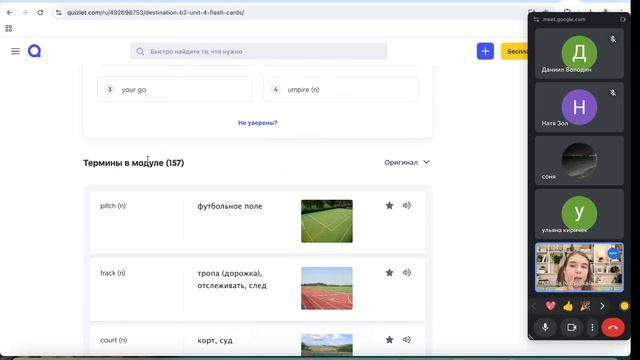Toggle camera in Meet window
The height and width of the screenshot is (360, 640).
[571, 327]
